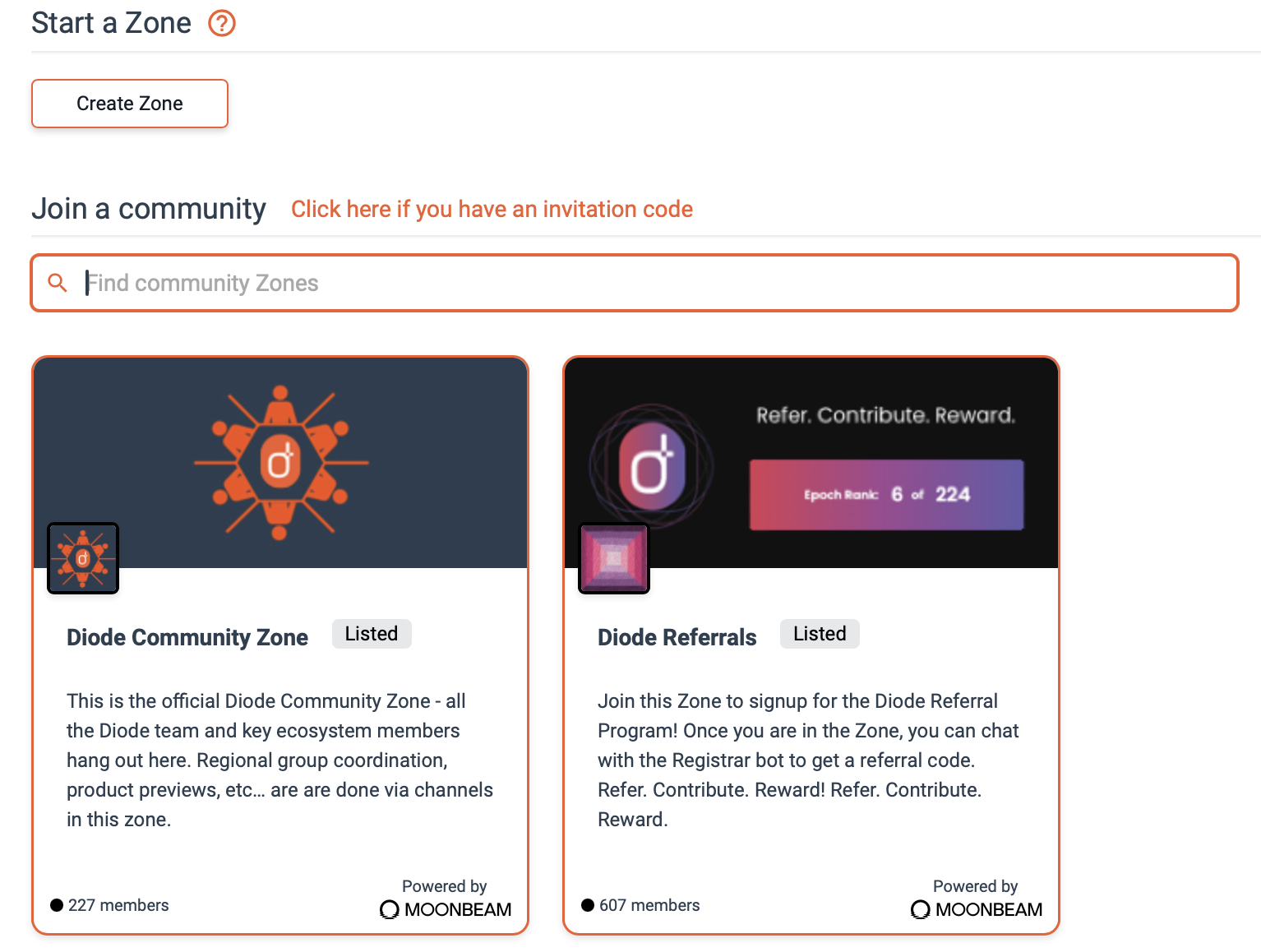The height and width of the screenshot is (952, 1261).
Task: Open the invitation code link
Action: [492, 210]
